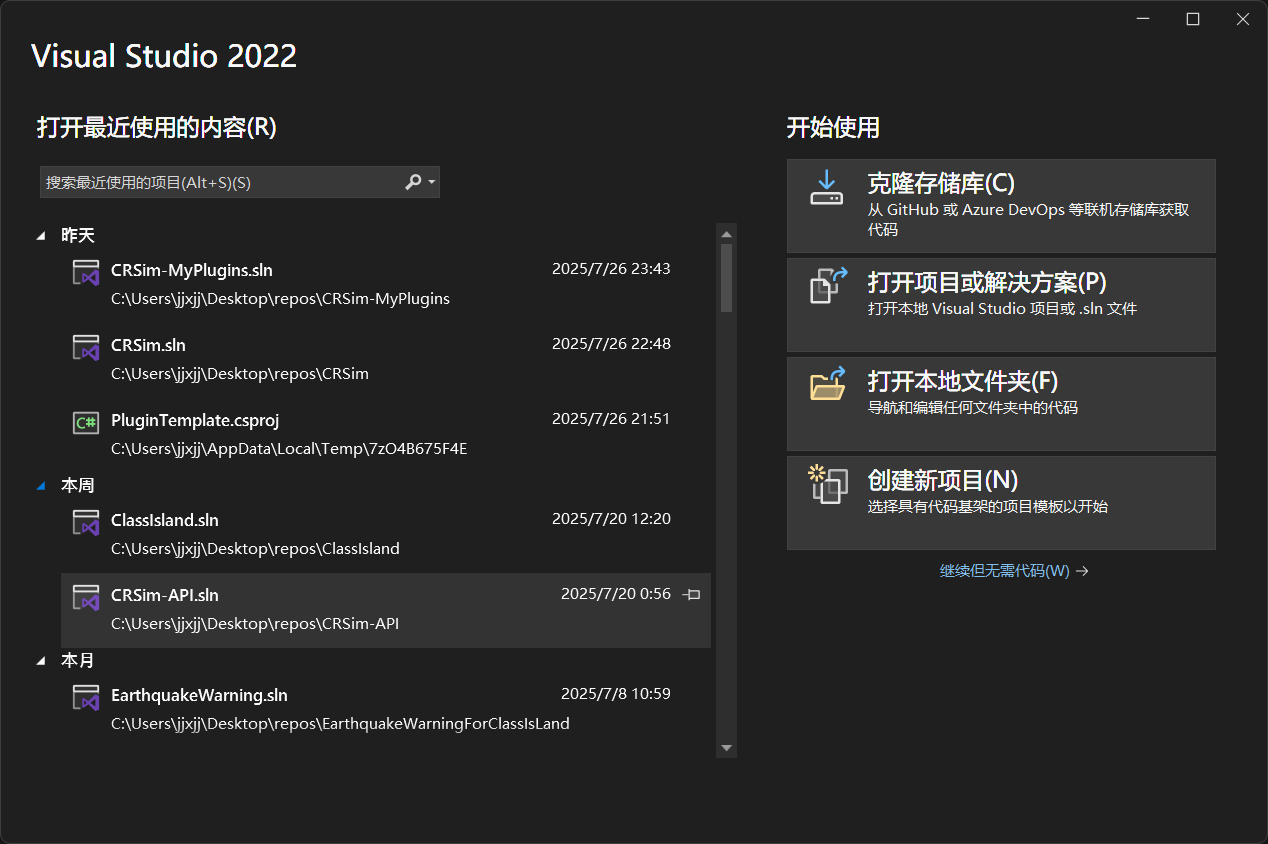
Task: Click the EarthquakeWarning.sln solution icon
Action: tap(86, 697)
